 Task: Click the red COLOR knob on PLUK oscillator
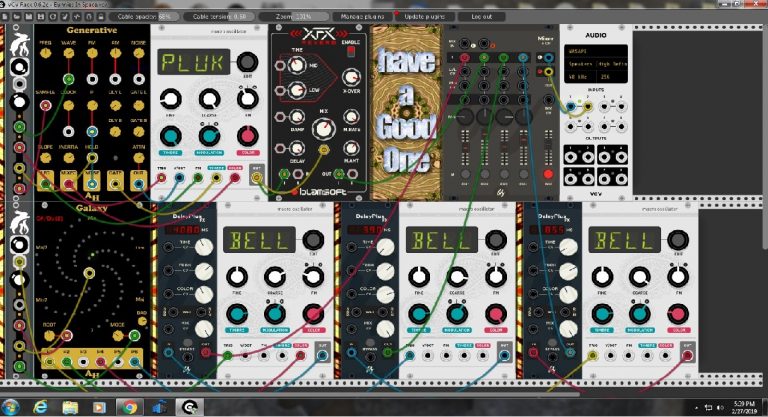pyautogui.click(x=248, y=136)
